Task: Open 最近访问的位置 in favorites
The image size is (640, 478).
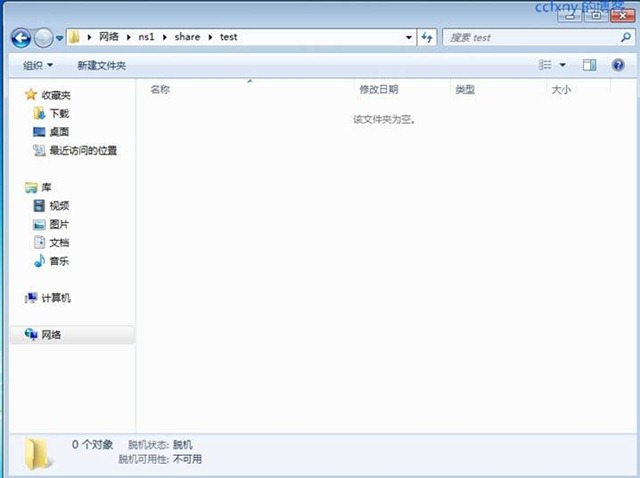Action: 83,151
